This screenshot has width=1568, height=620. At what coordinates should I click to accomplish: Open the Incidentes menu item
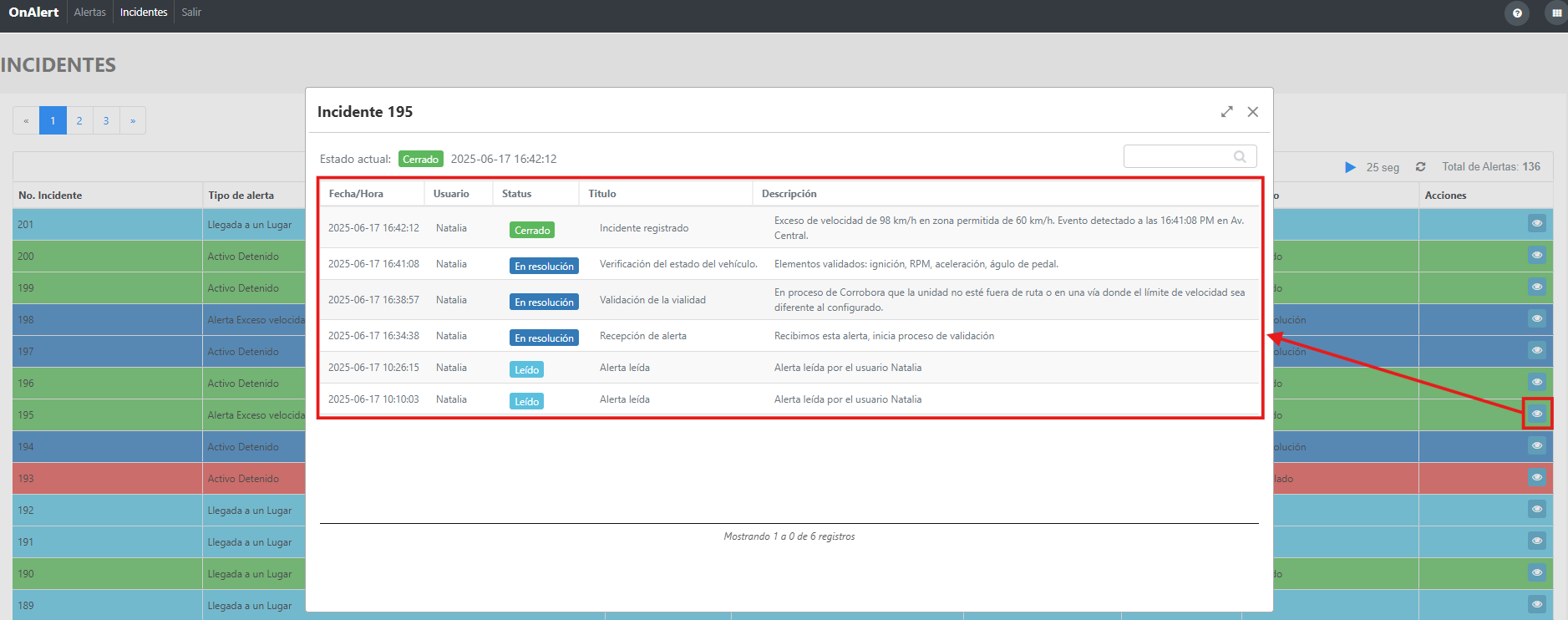click(144, 13)
